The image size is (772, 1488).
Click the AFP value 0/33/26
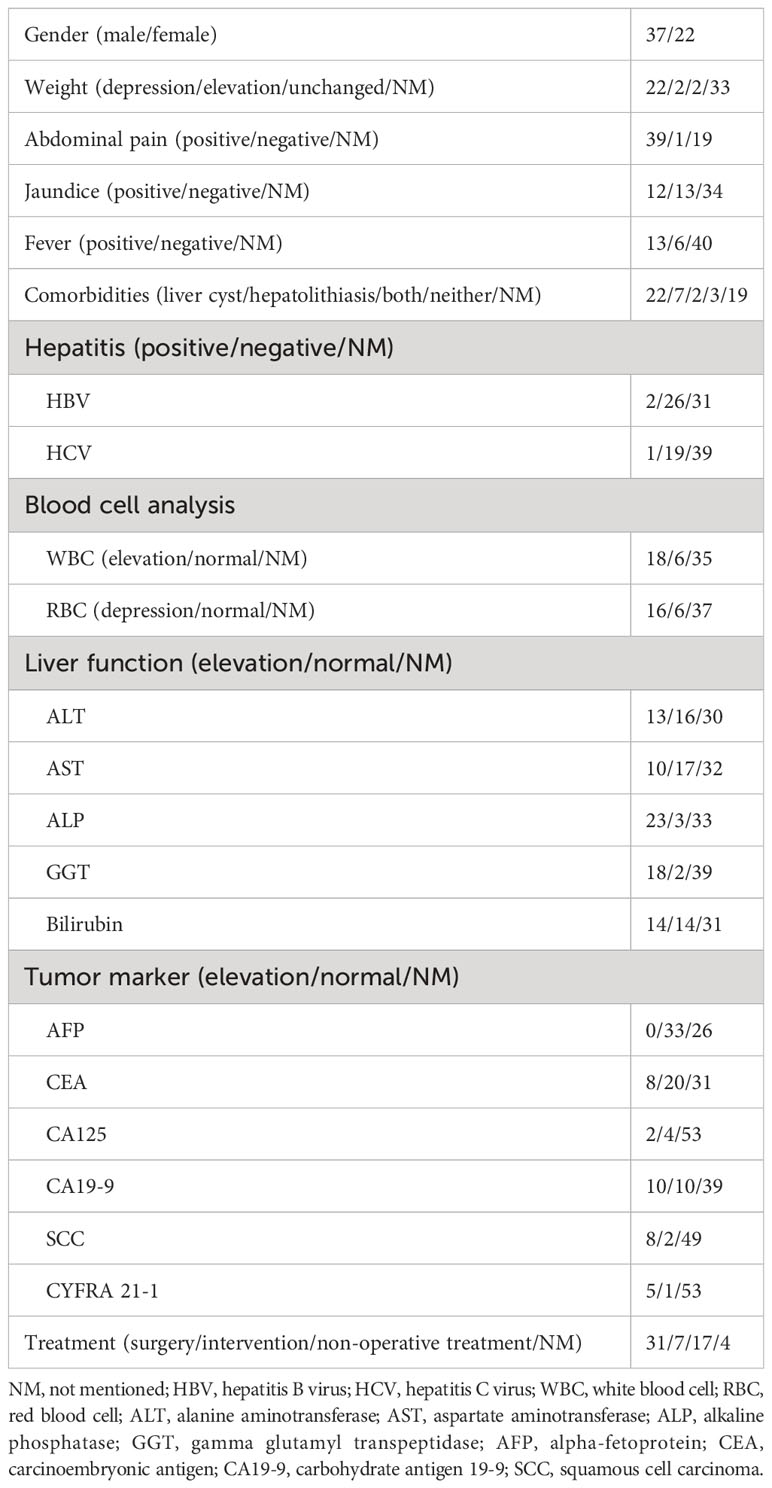(x=679, y=1029)
